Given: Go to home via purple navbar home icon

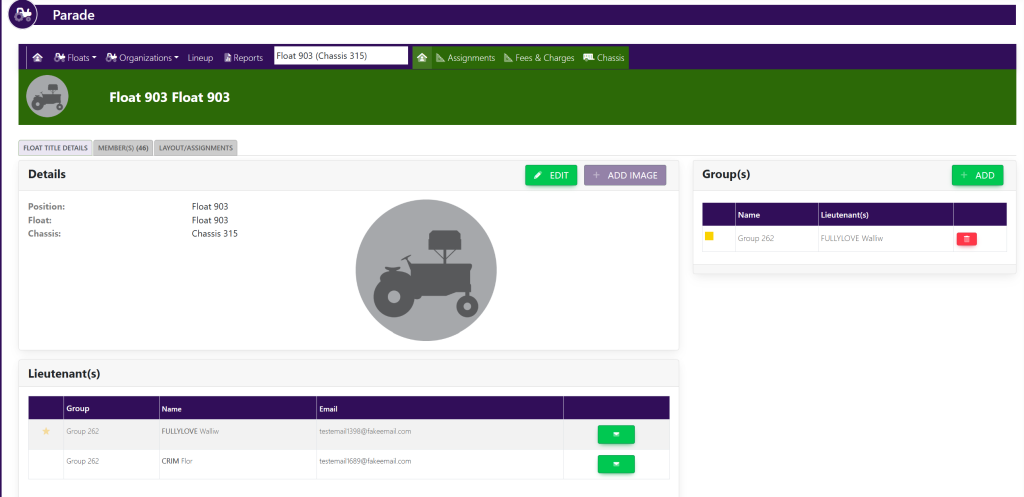Looking at the screenshot, I should [37, 58].
